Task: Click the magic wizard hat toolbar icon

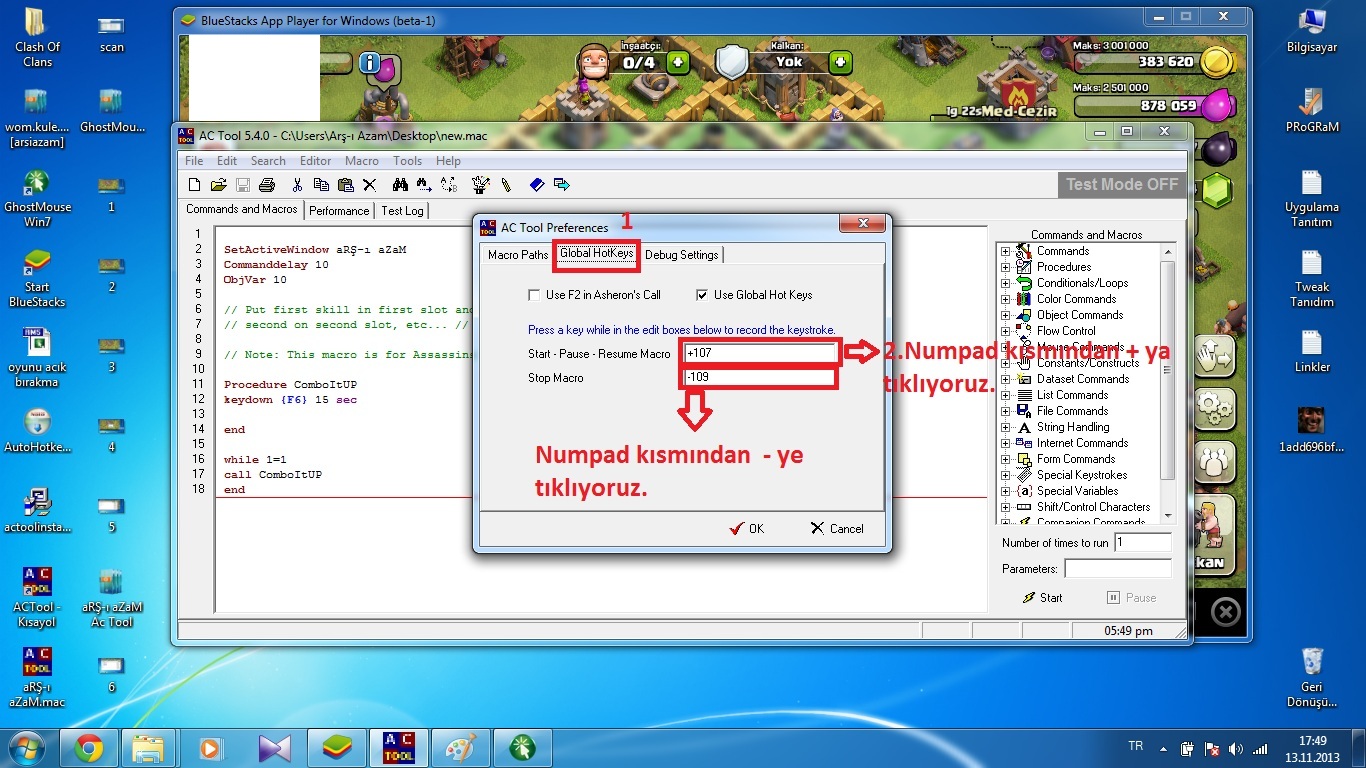Action: pyautogui.click(x=481, y=185)
